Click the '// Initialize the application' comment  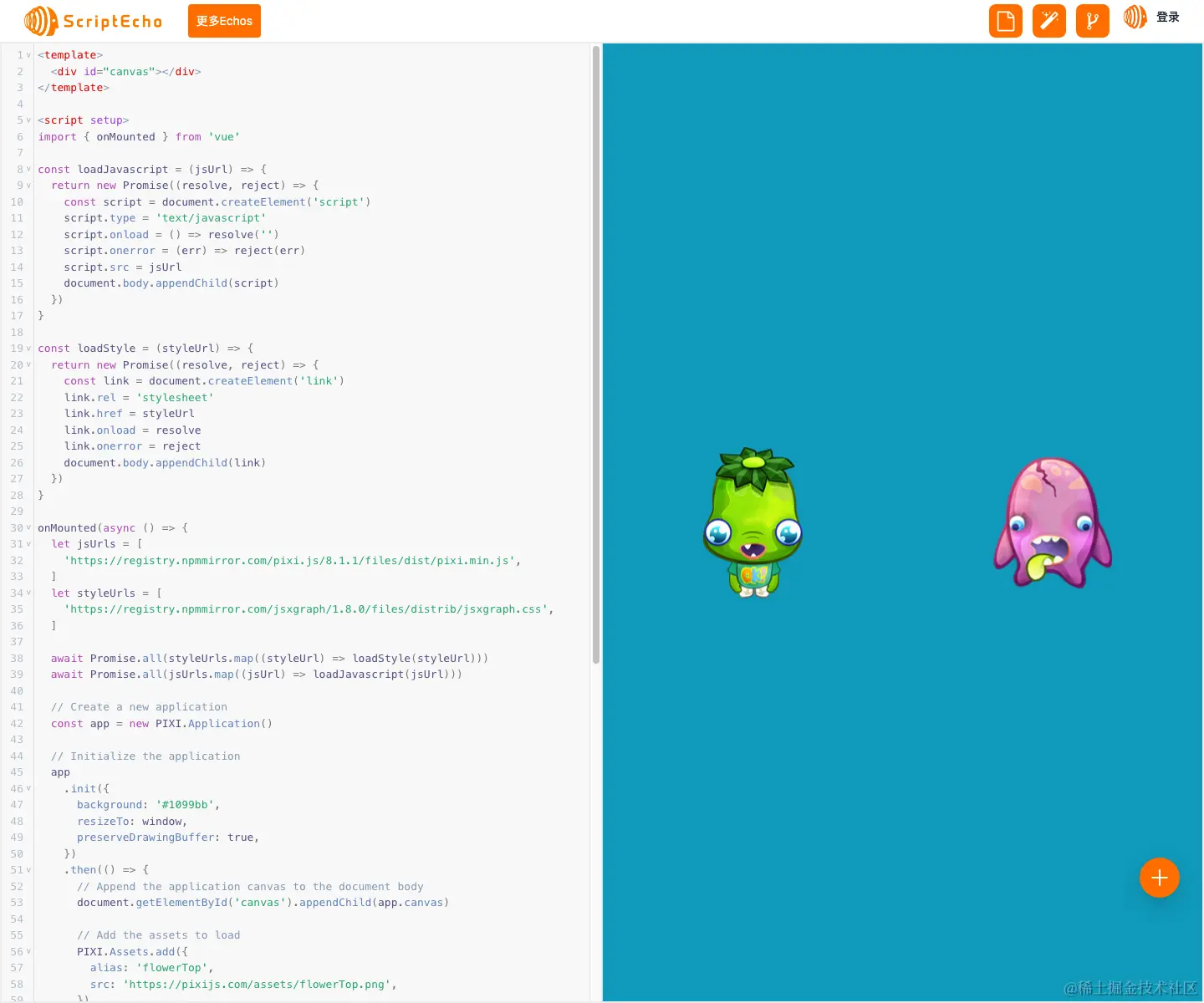click(x=145, y=756)
